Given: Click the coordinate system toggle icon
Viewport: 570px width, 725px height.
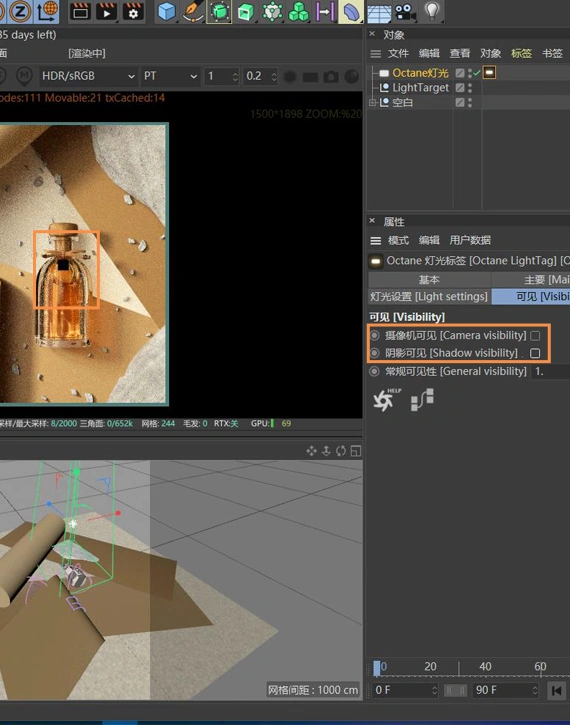Looking at the screenshot, I should (47, 11).
